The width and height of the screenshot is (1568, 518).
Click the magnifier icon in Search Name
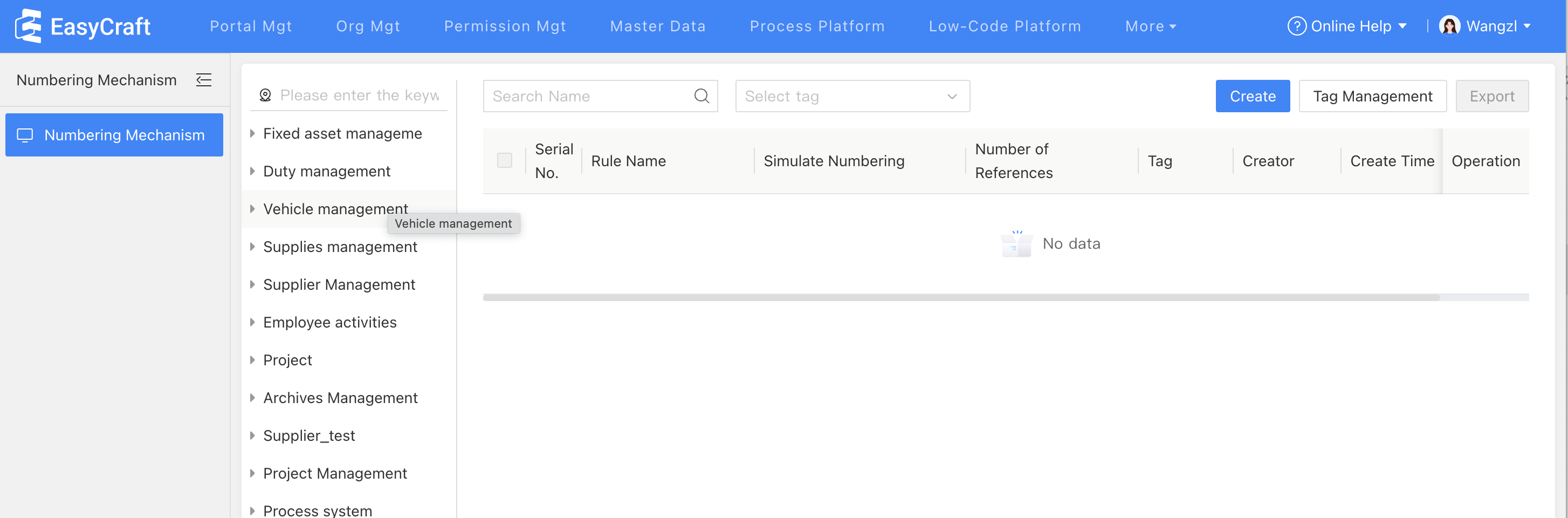[701, 96]
